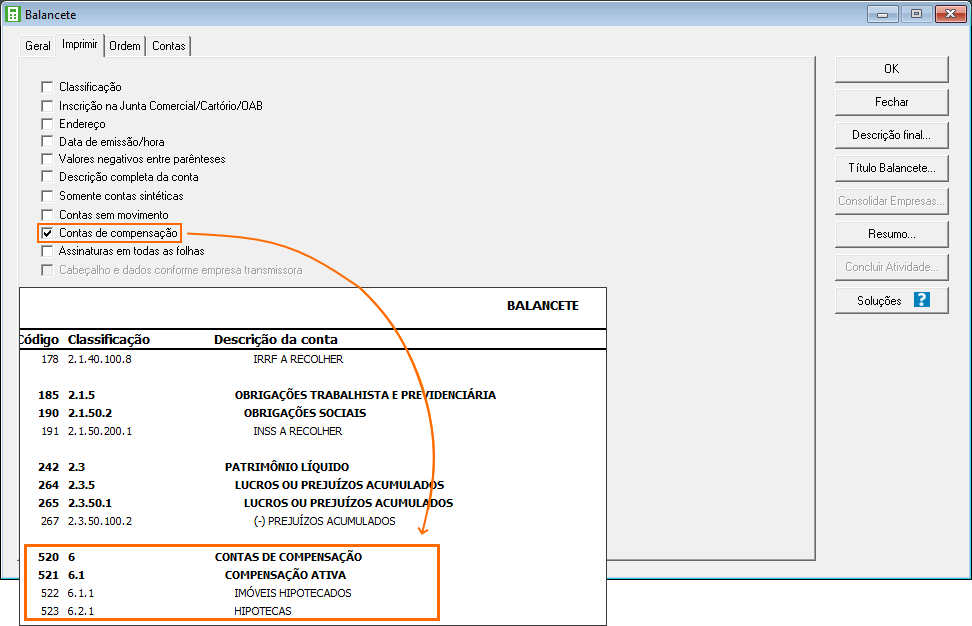
Task: Click classification code 2.1.40.100.8
Action: [100, 359]
